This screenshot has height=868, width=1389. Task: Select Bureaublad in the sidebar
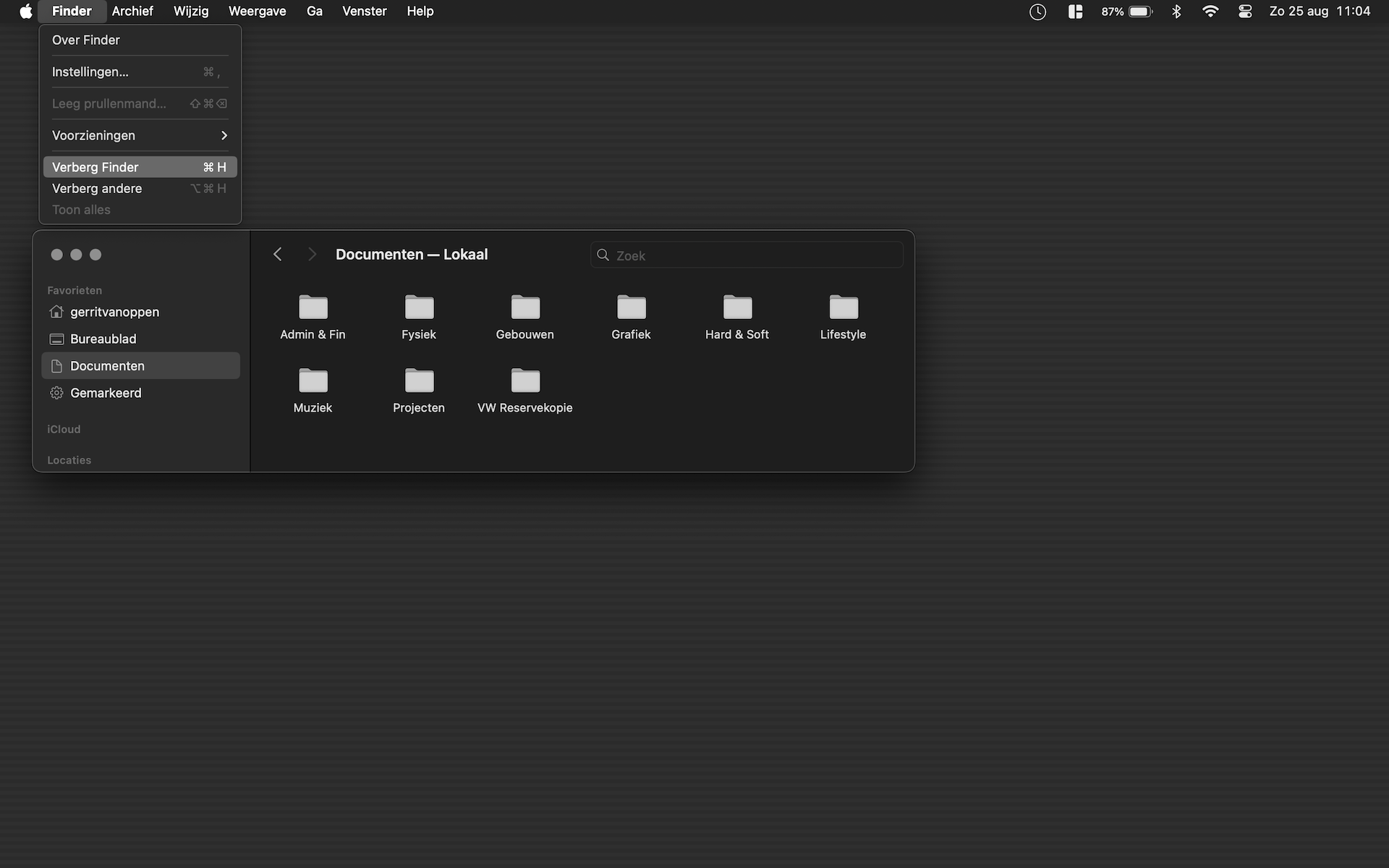point(103,339)
